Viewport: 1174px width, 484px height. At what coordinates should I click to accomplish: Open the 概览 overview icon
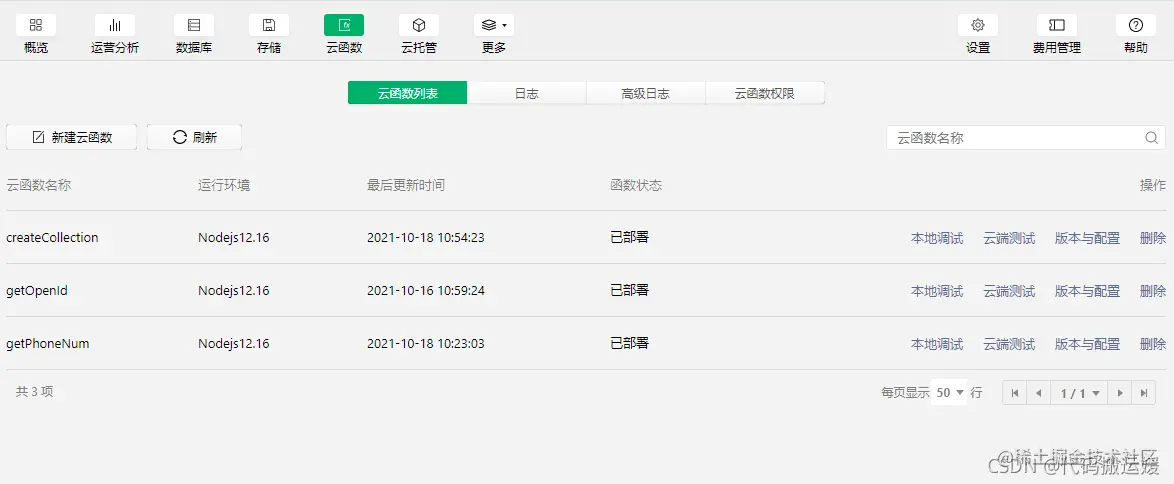click(36, 25)
